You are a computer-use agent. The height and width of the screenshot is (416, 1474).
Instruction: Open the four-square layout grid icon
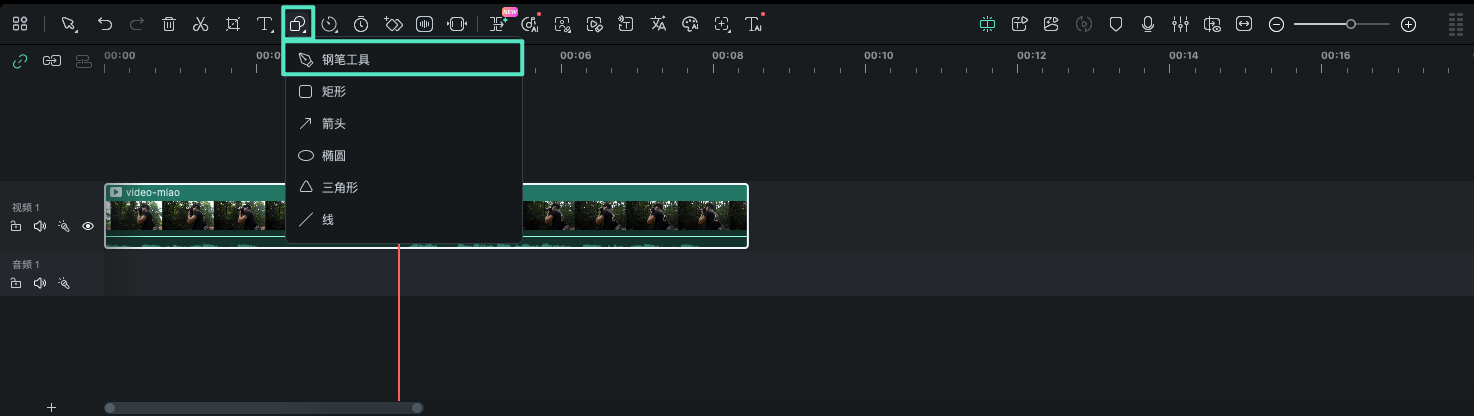tap(20, 24)
